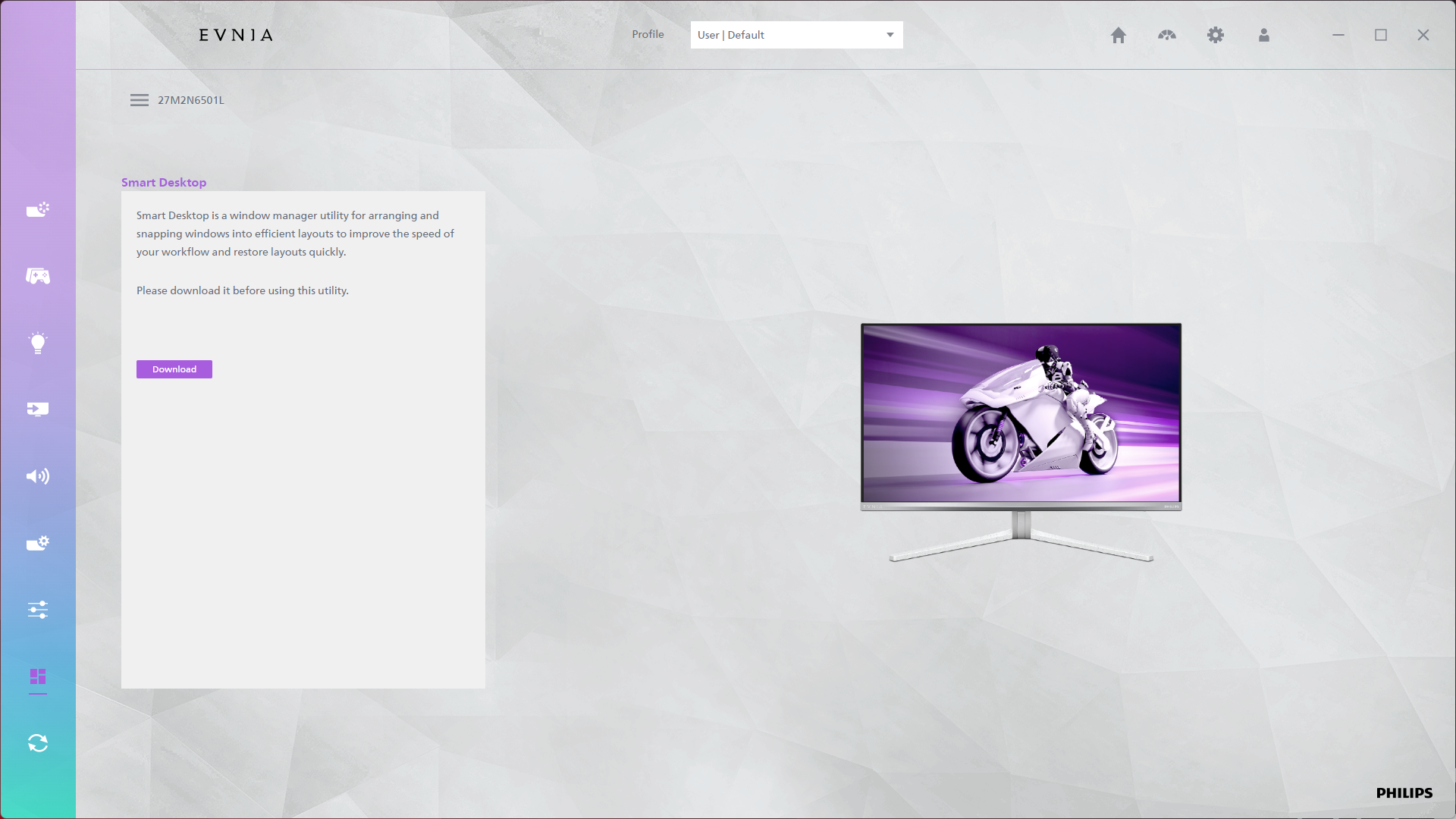Open the picture/color settings sidebar icon
The width and height of the screenshot is (1456, 819).
[x=38, y=209]
